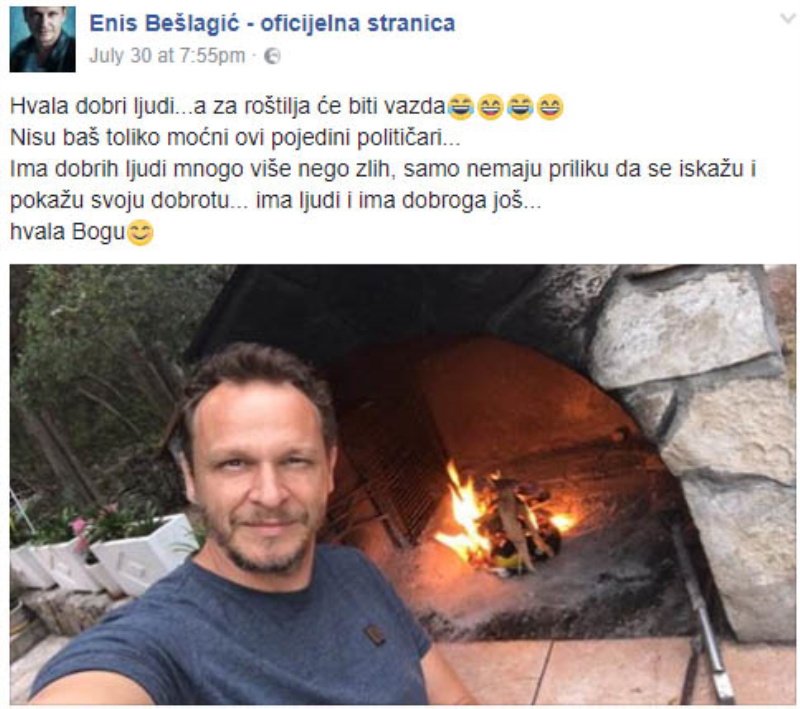Open the July 30 at 7:55pm timestamp
Image resolution: width=800 pixels, height=709 pixels.
click(x=167, y=56)
